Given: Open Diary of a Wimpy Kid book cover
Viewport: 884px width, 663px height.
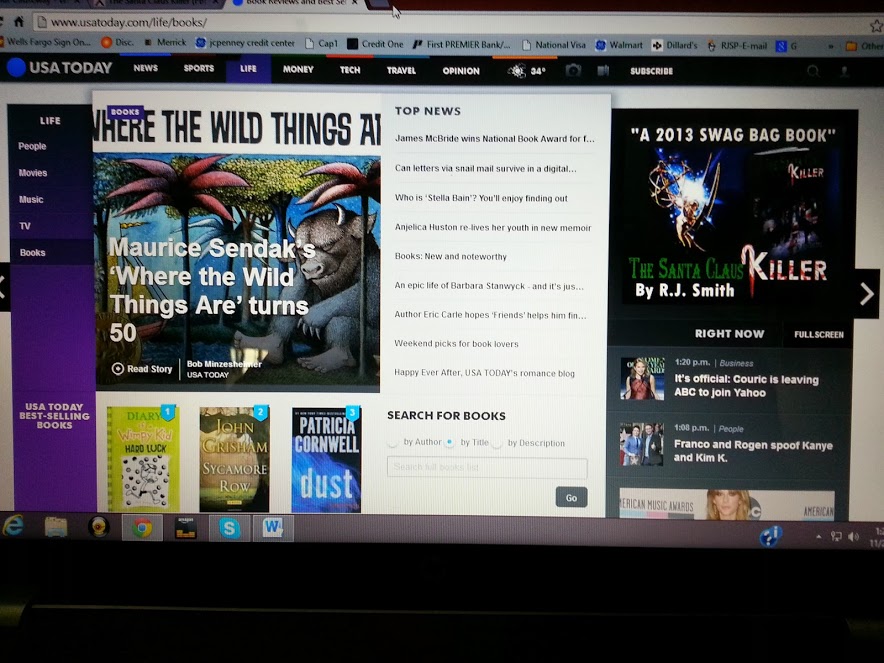Looking at the screenshot, I should [x=143, y=458].
